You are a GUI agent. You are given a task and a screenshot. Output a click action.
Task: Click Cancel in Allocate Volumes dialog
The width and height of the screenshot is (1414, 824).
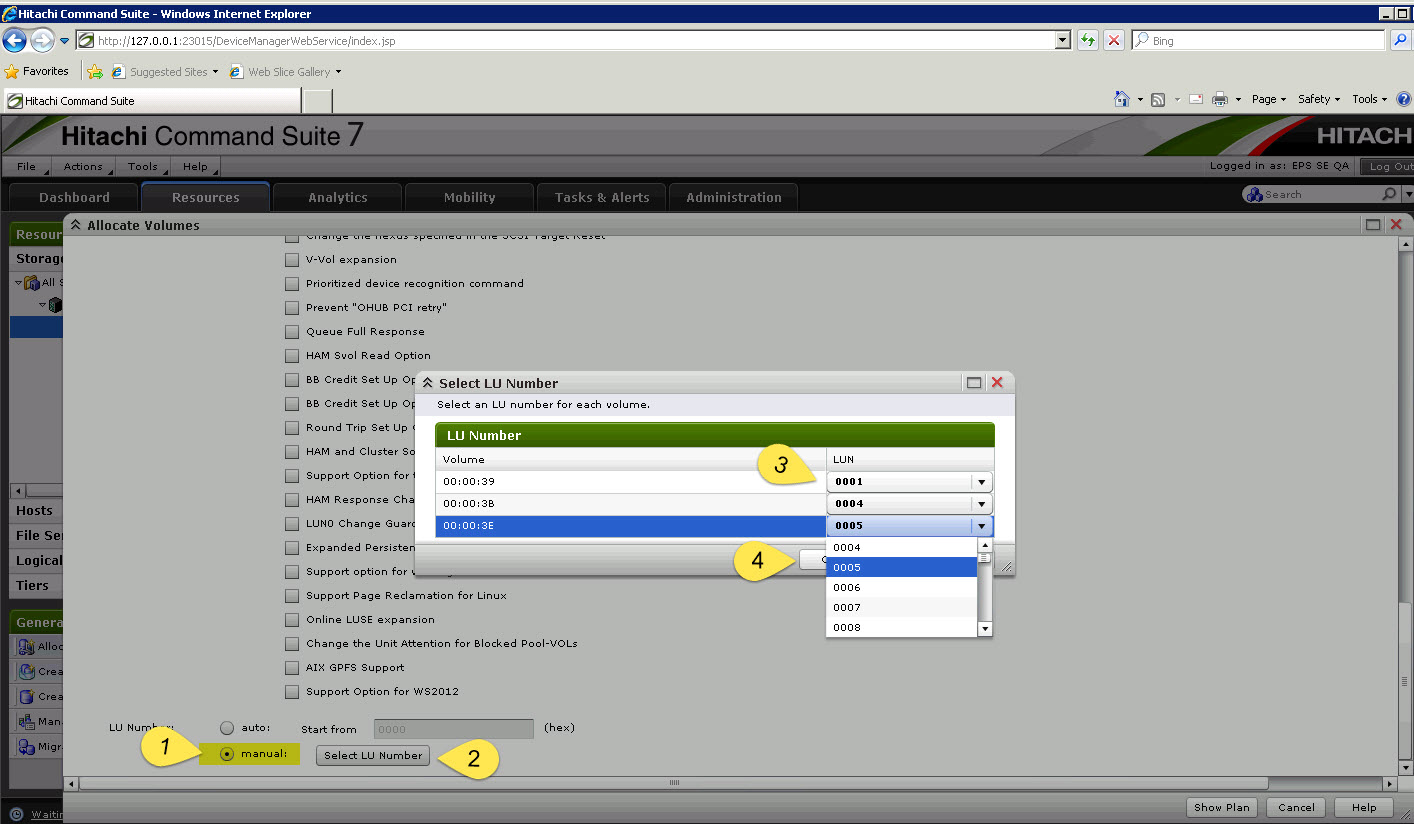point(1296,807)
